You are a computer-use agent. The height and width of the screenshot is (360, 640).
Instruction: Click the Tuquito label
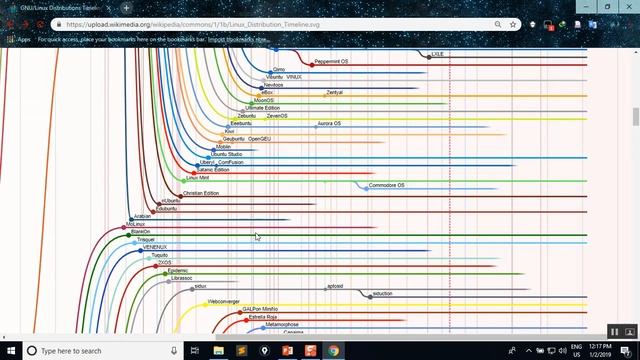(160, 255)
